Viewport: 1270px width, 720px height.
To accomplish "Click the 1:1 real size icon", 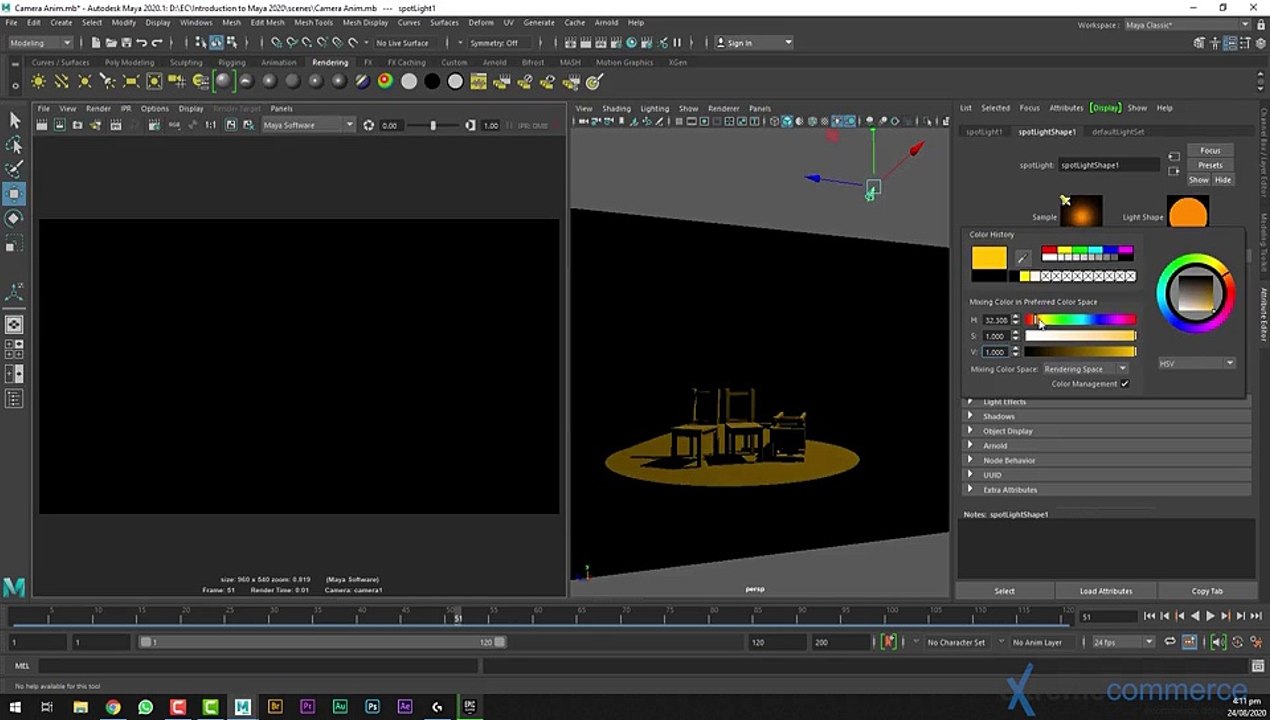I will [211, 125].
